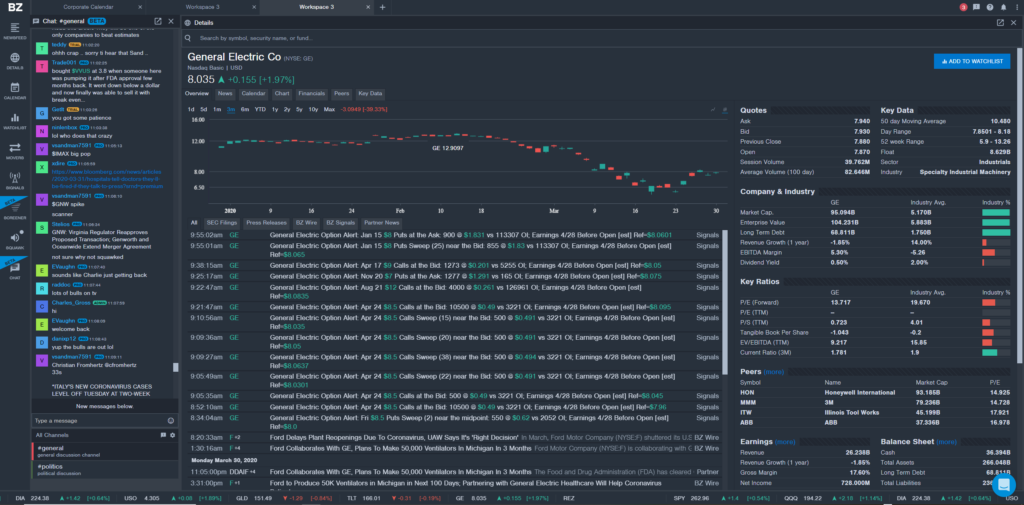Set chart range to 10y
This screenshot has width=1024, height=505.
pos(313,109)
